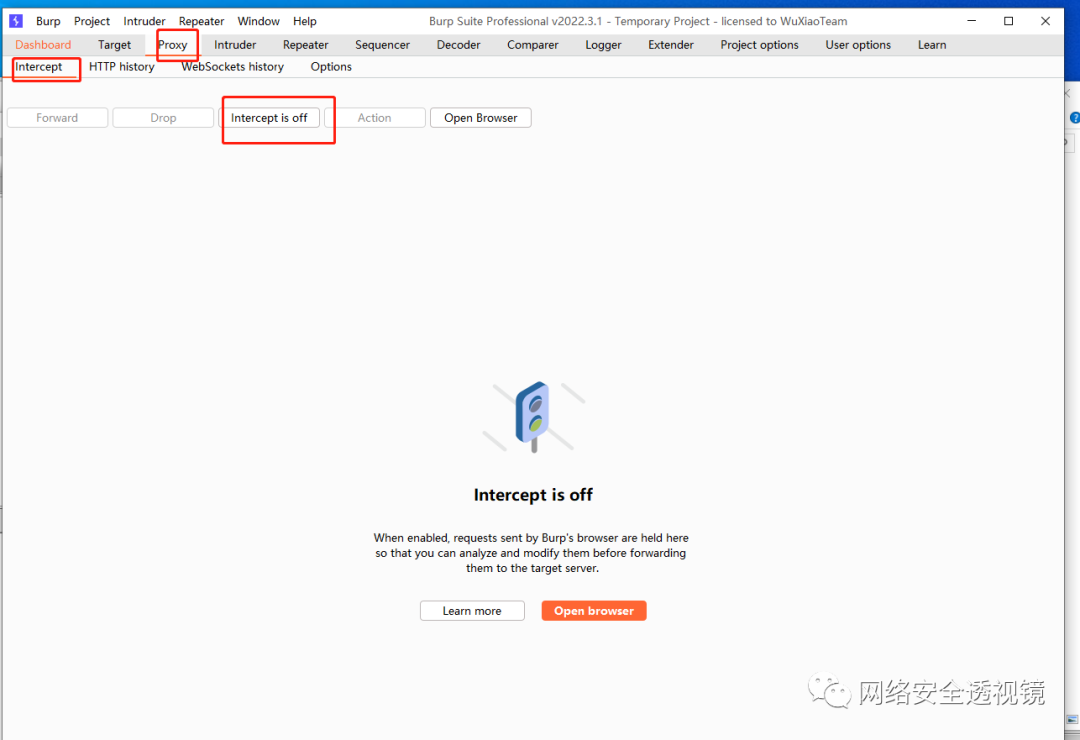This screenshot has height=740, width=1080.
Task: Go to Project options tab
Action: (x=759, y=45)
